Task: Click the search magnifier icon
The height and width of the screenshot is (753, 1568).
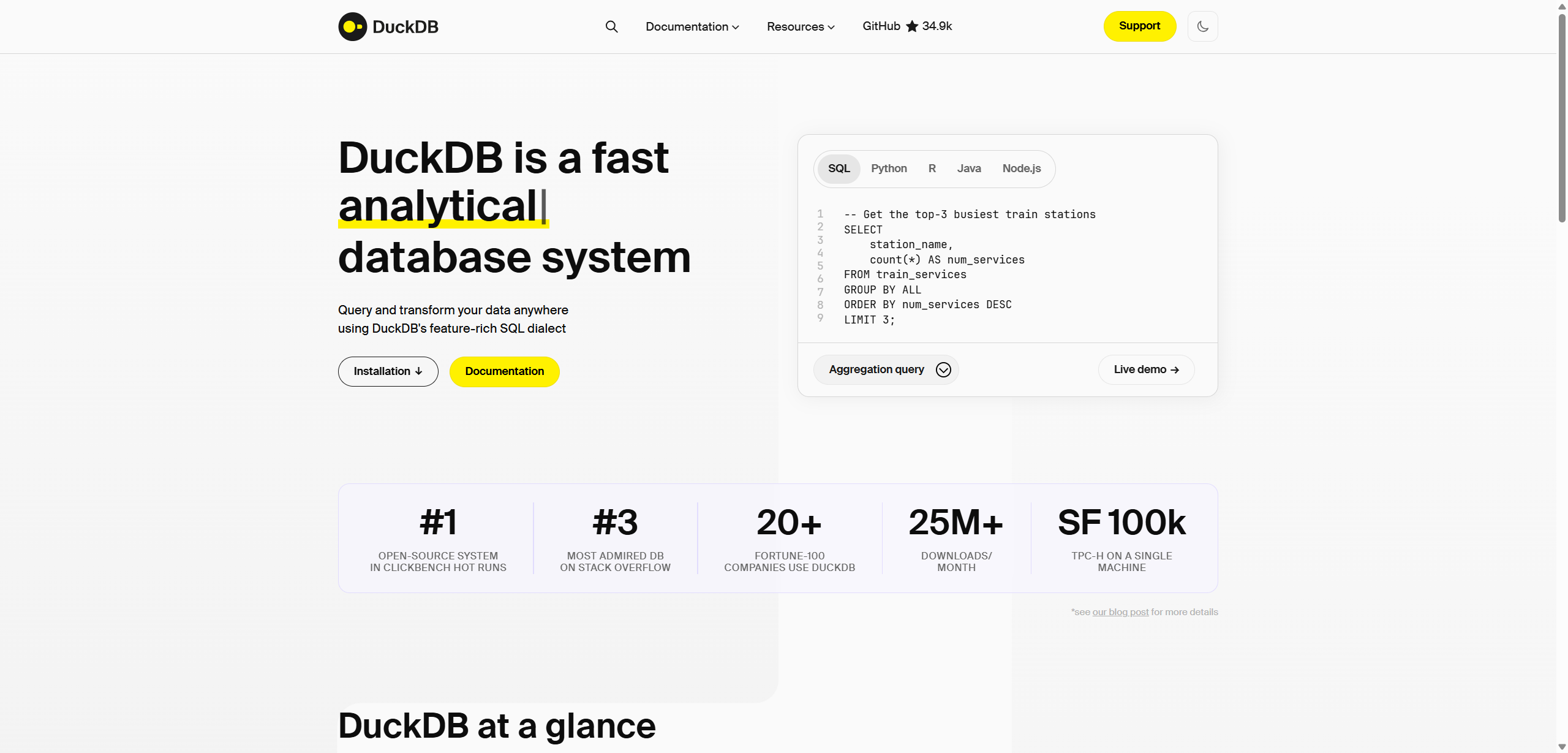Action: coord(611,26)
